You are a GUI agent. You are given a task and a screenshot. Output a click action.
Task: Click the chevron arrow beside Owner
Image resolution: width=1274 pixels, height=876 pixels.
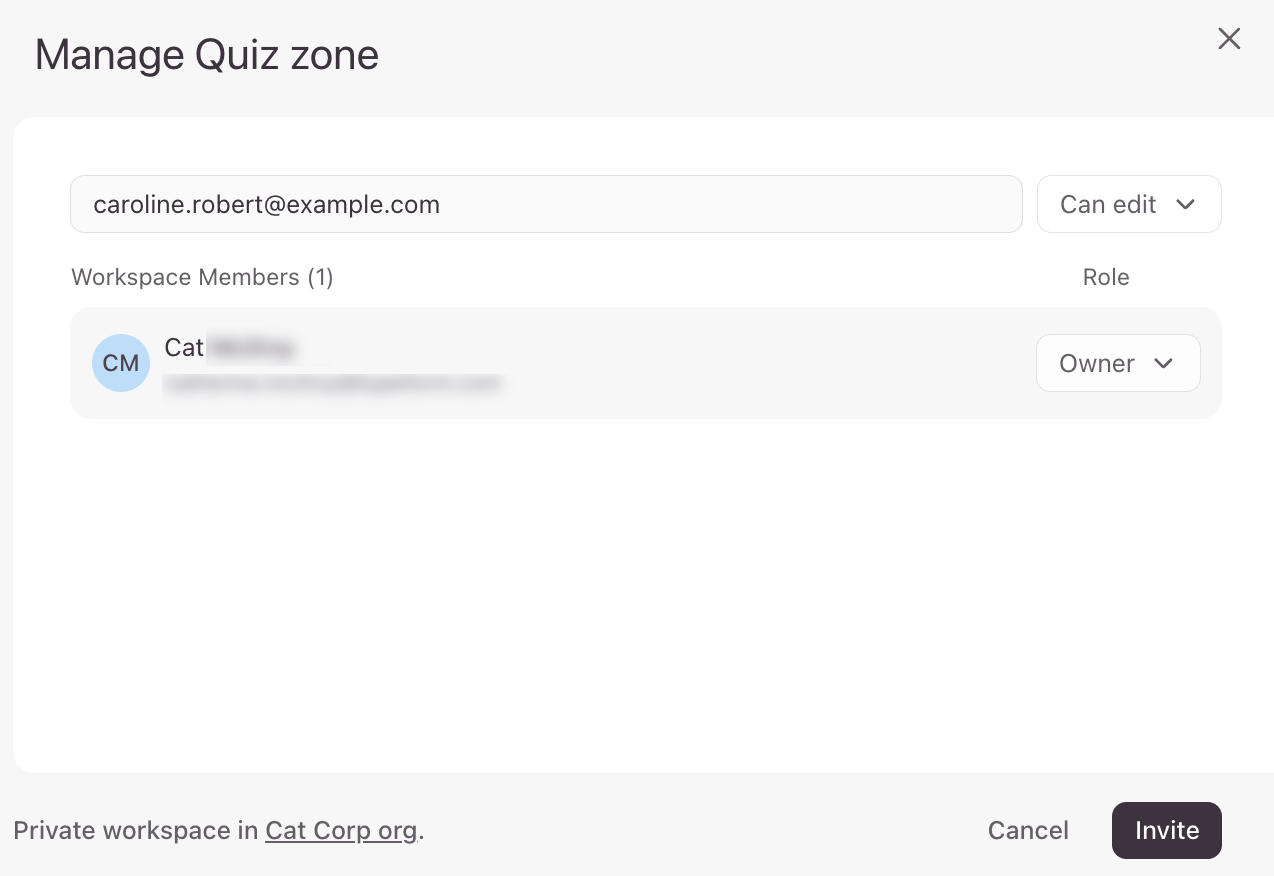pos(1163,363)
